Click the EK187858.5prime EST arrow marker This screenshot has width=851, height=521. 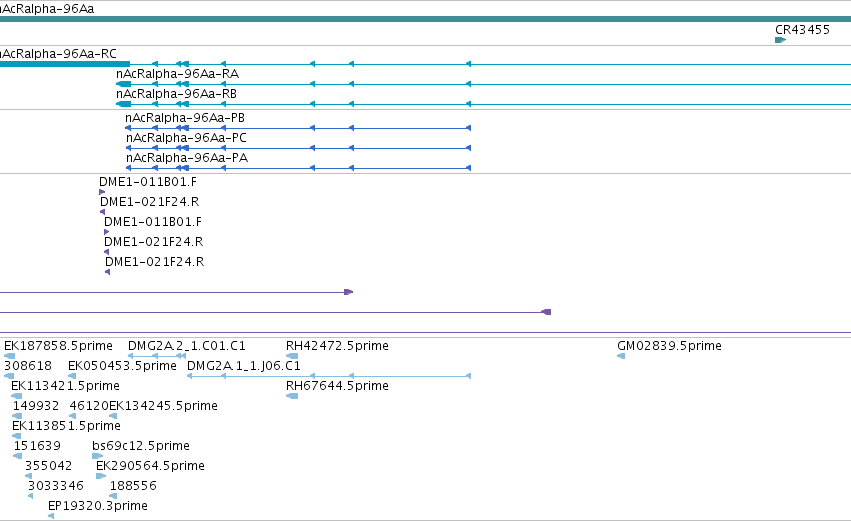(9, 356)
